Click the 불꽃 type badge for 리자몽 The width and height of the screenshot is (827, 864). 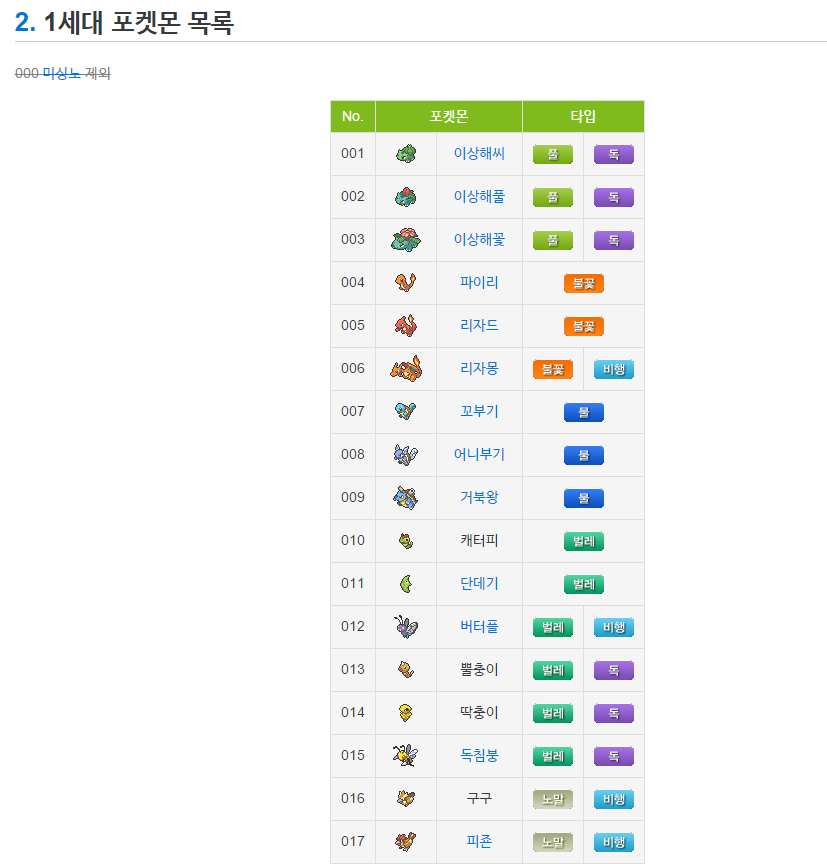click(x=553, y=369)
